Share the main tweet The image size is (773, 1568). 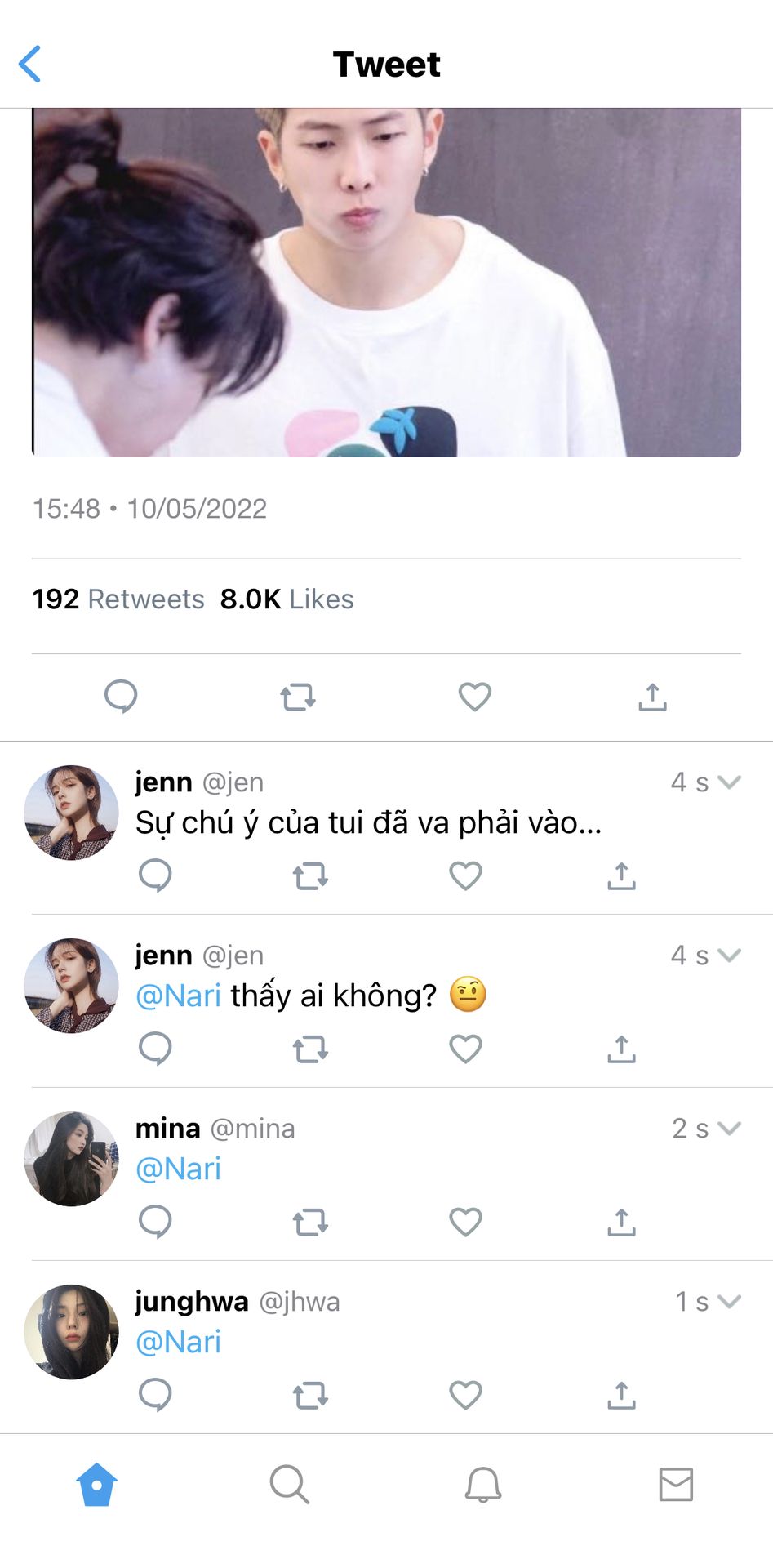tap(652, 697)
